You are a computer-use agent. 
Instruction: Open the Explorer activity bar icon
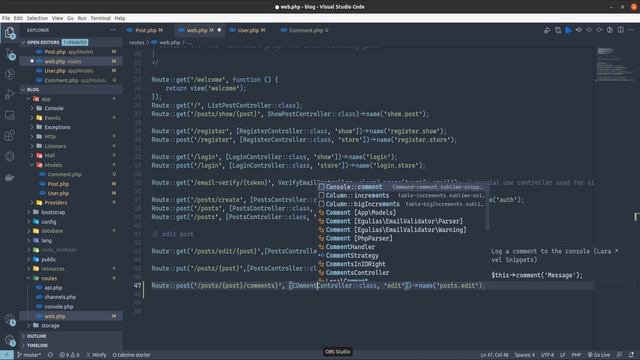click(x=10, y=32)
